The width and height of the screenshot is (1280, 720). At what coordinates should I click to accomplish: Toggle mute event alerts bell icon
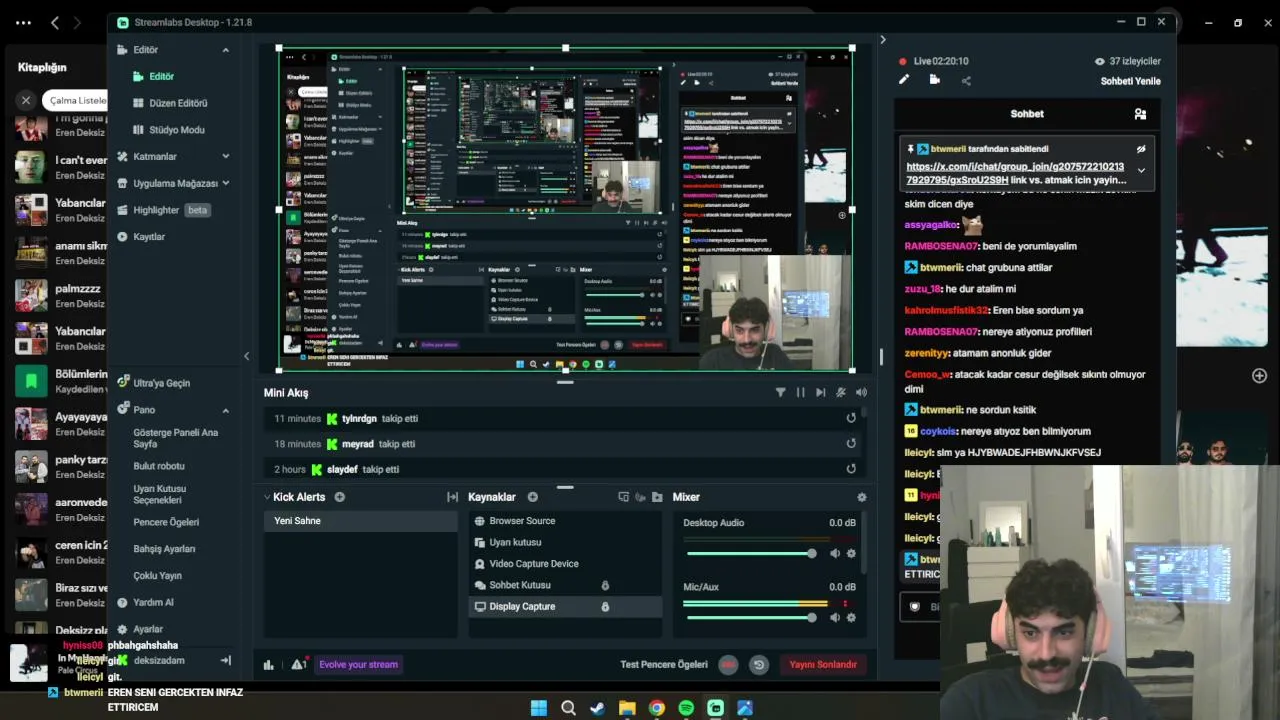coord(841,393)
